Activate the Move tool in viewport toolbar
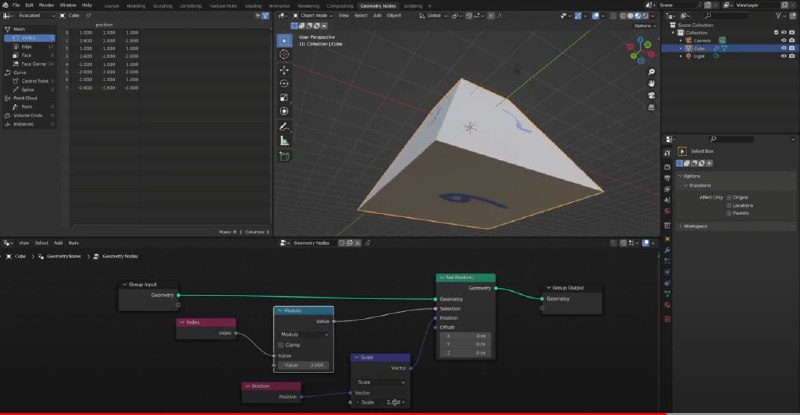The image size is (800, 415). (284, 70)
